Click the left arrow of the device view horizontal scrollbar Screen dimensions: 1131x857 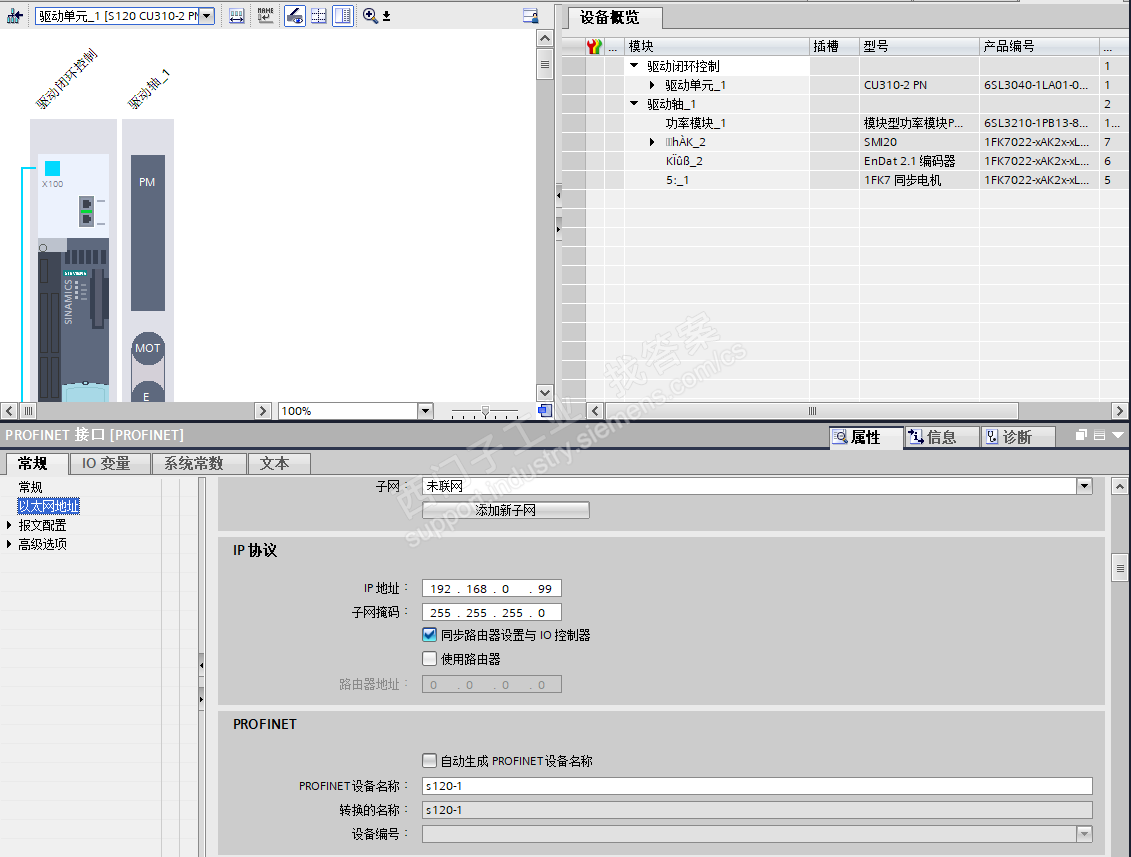coord(9,410)
